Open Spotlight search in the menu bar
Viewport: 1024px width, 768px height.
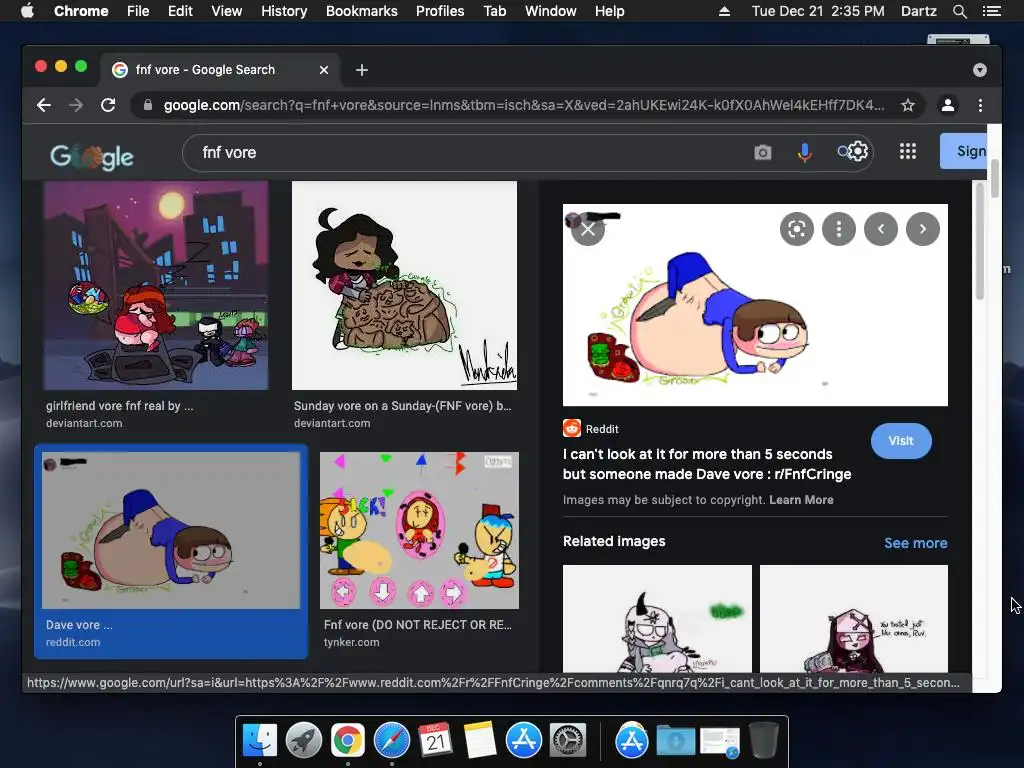coord(959,11)
